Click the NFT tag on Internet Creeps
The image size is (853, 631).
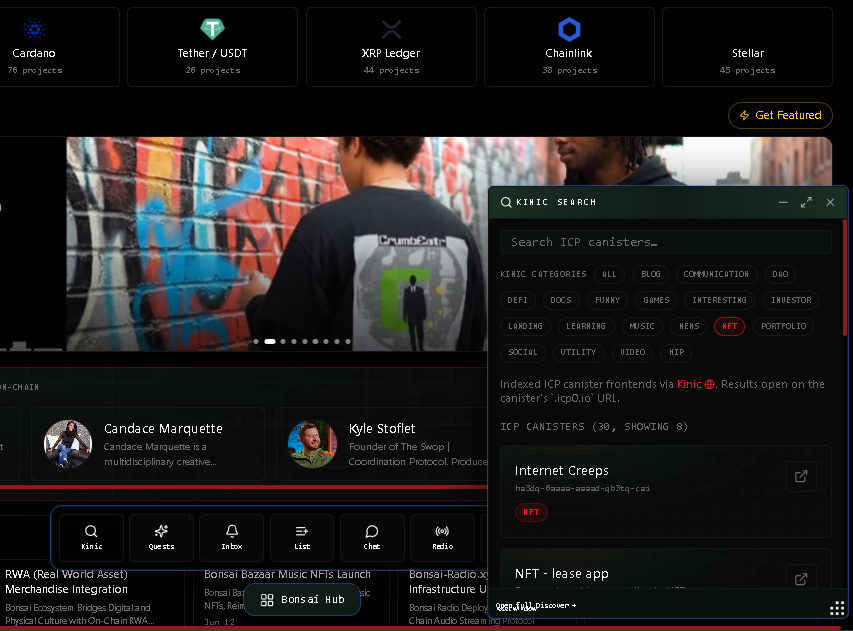531,512
